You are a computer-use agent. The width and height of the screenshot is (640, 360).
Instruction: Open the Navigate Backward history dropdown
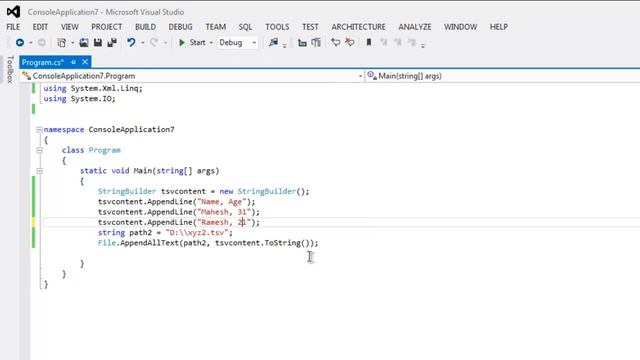tap(31, 43)
